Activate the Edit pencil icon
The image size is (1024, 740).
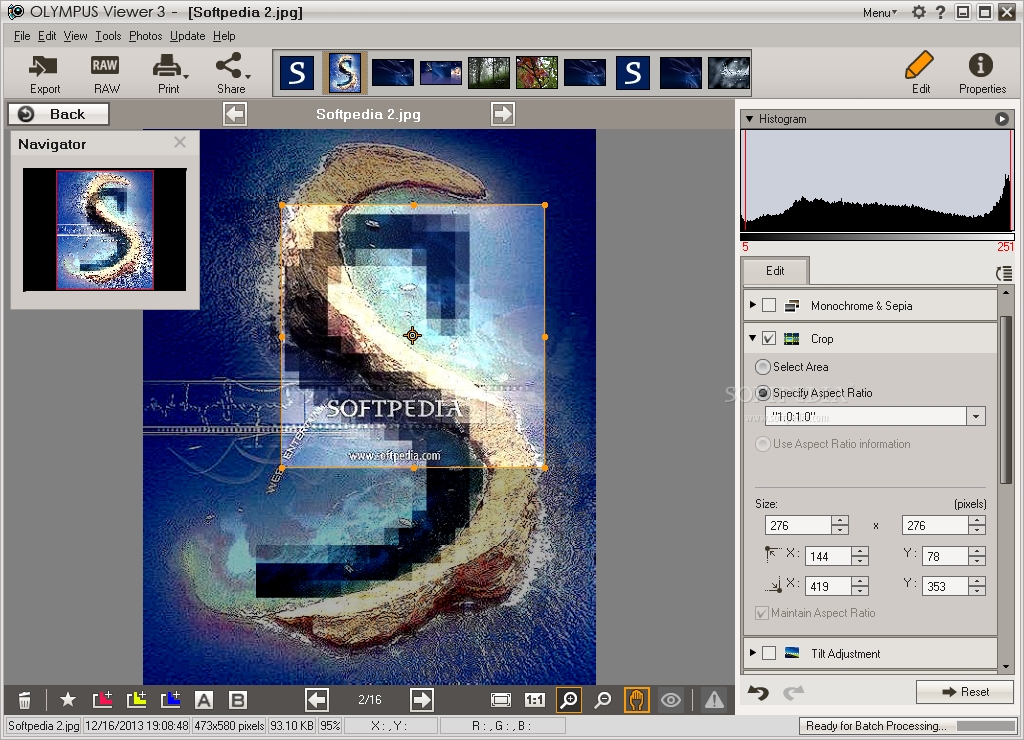[x=920, y=72]
